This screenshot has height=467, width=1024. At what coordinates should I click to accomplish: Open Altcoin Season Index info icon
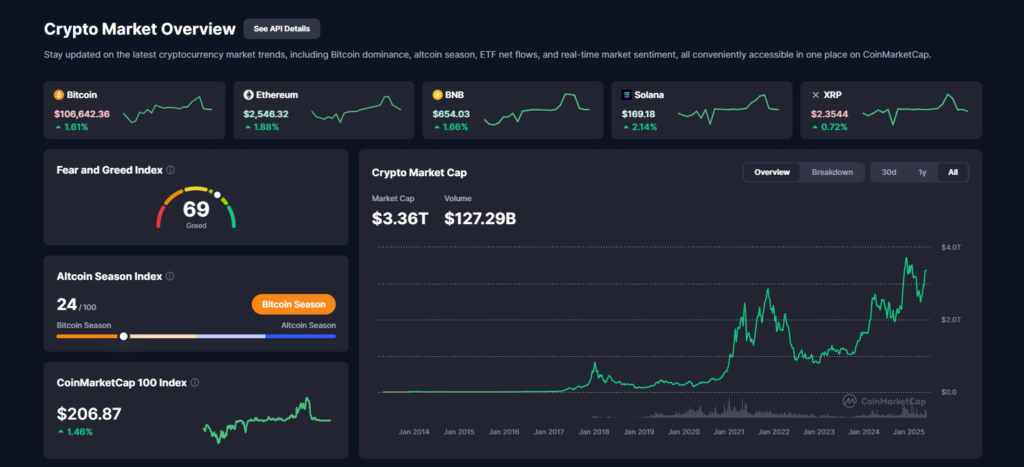(170, 276)
